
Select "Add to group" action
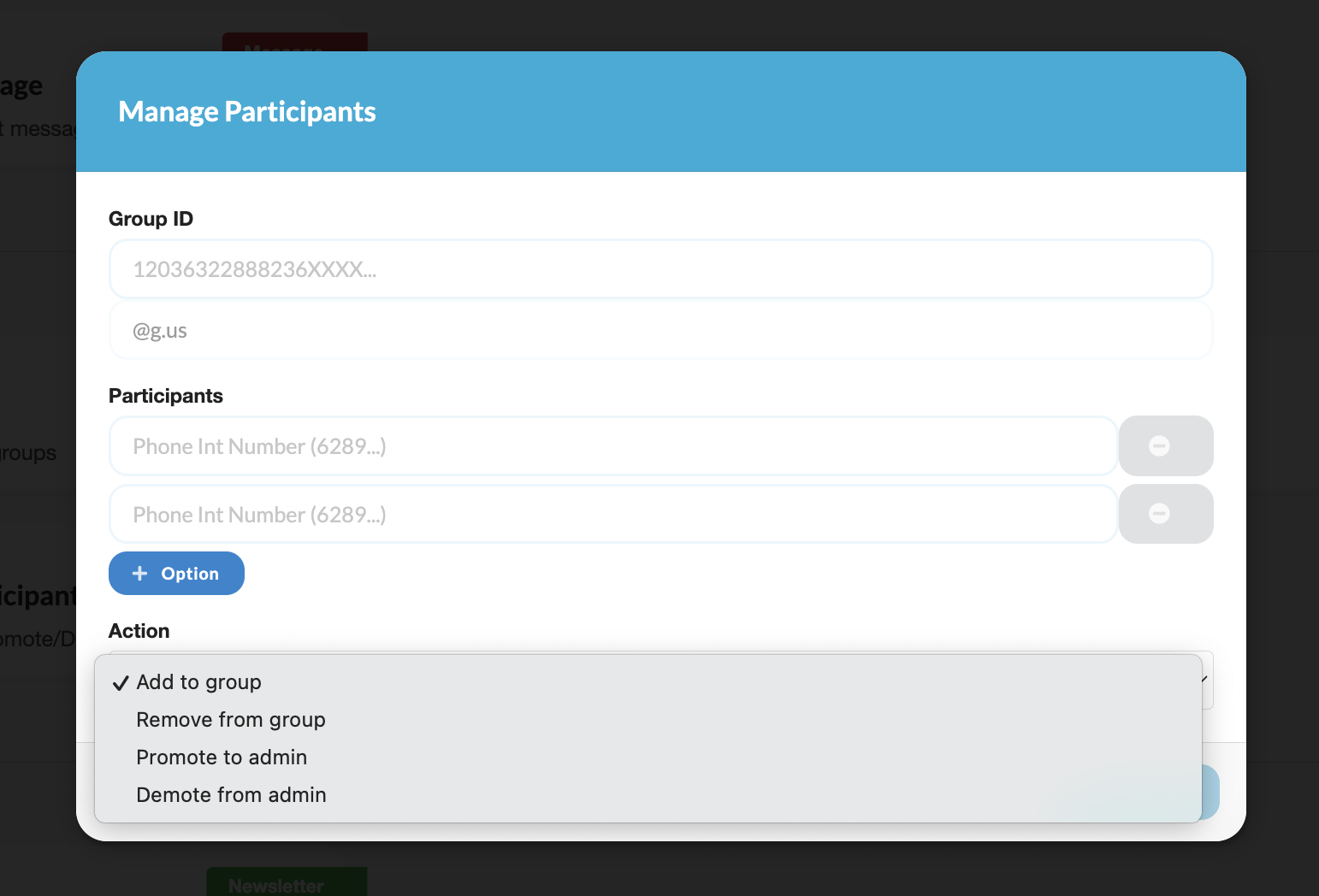coord(198,682)
